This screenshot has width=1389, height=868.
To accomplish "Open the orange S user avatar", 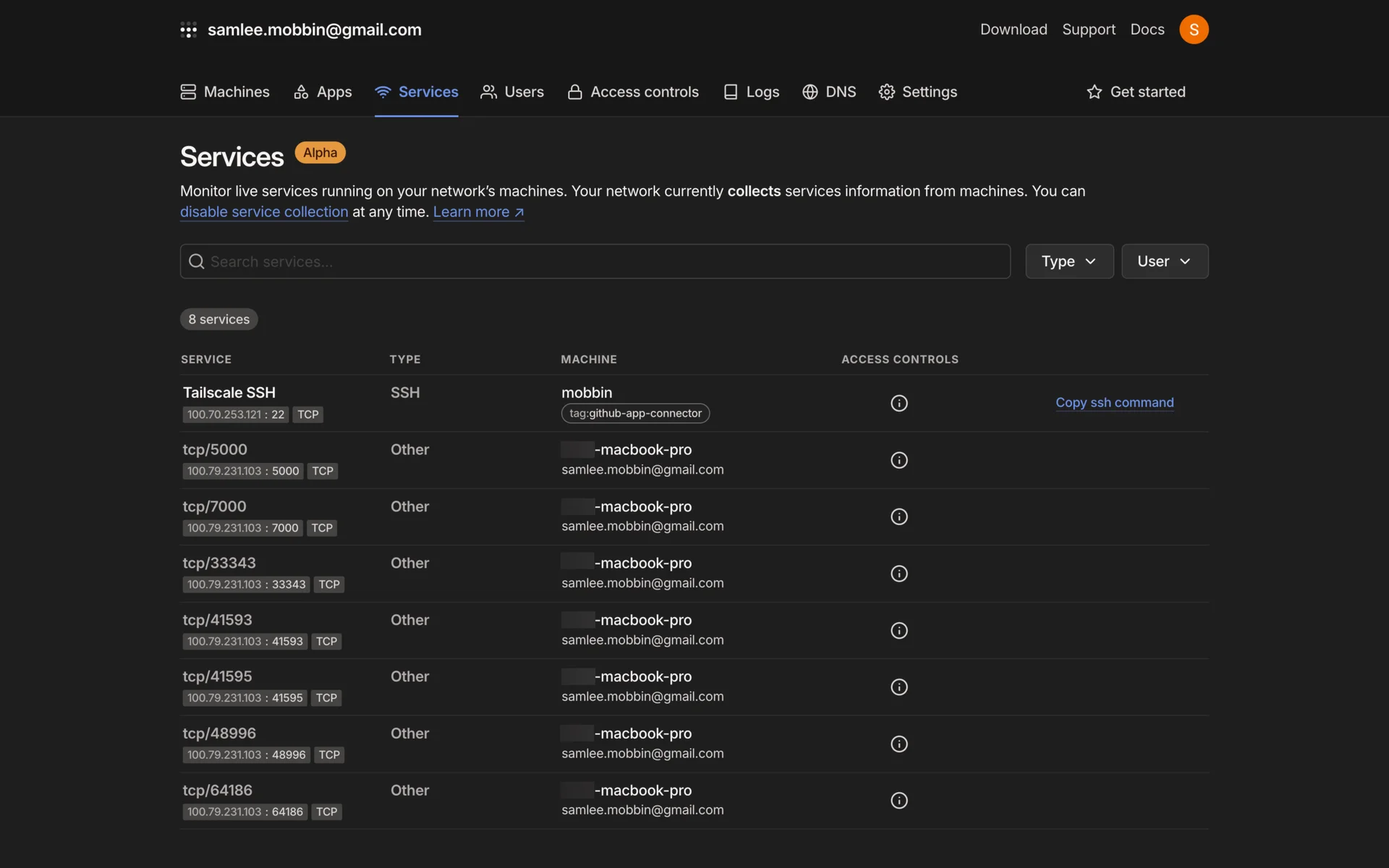I will click(x=1193, y=30).
